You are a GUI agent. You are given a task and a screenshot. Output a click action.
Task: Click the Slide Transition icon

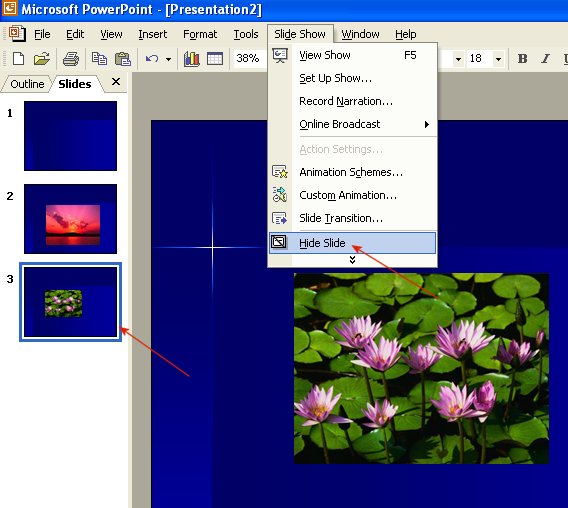coord(280,218)
